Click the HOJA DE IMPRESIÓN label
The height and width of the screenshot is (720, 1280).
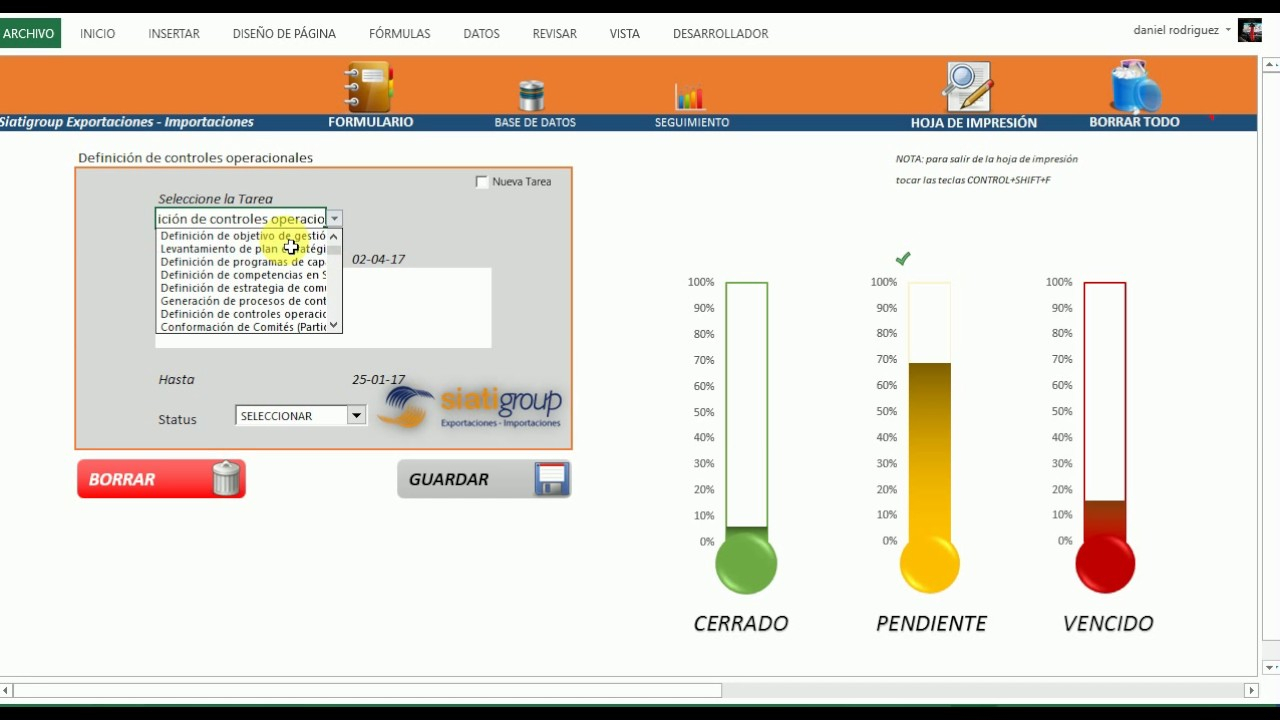(x=973, y=123)
